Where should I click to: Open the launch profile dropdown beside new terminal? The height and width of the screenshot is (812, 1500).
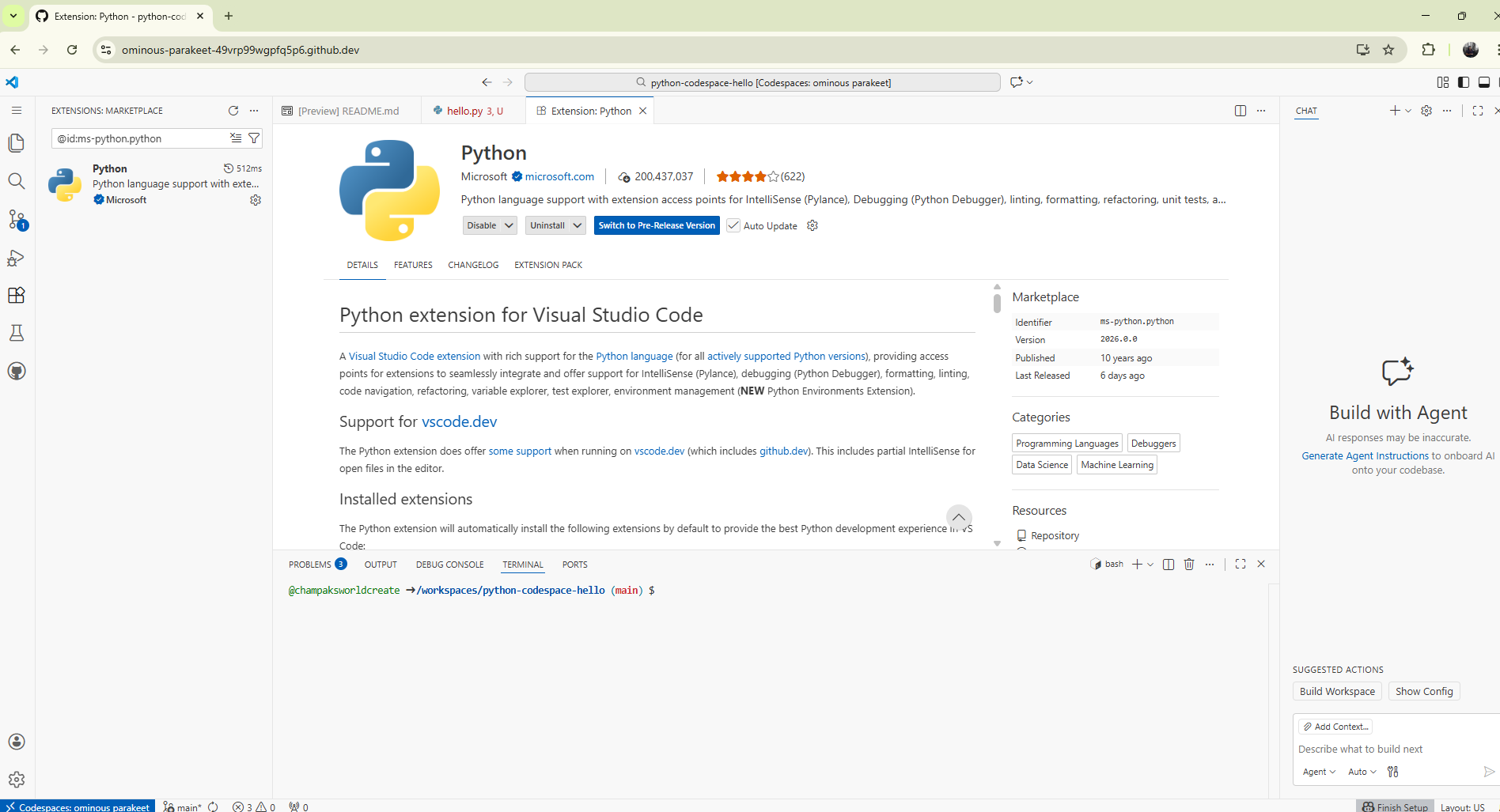point(1150,565)
